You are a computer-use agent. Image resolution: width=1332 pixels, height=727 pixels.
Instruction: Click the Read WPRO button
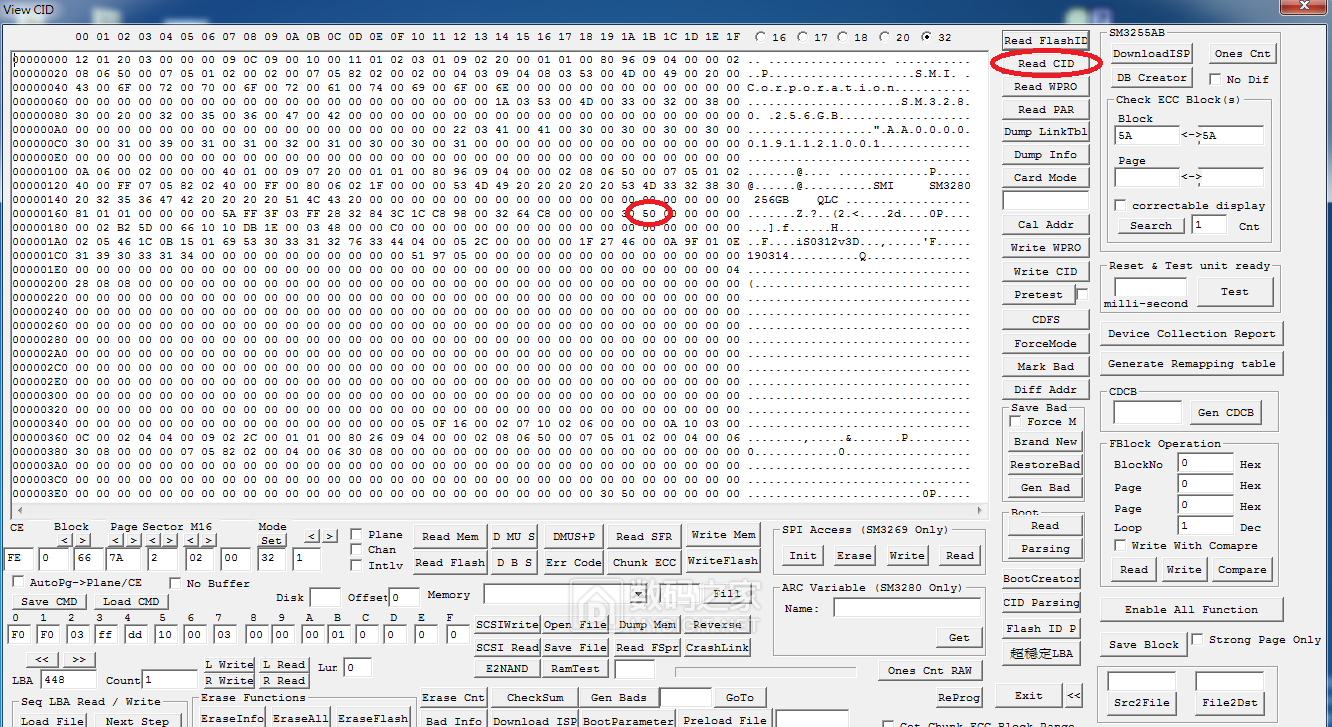coord(1046,86)
